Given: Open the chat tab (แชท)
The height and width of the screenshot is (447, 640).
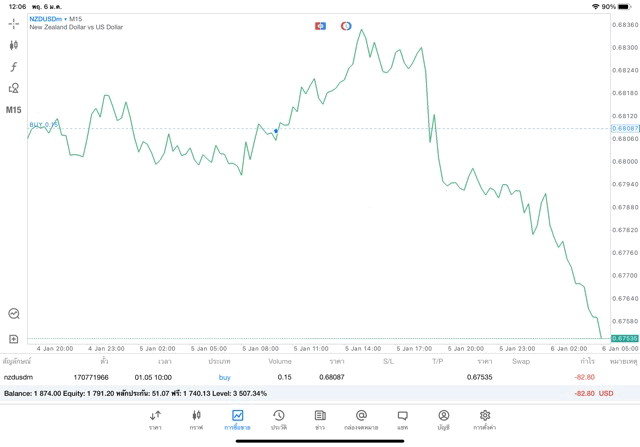Looking at the screenshot, I should pos(402,419).
